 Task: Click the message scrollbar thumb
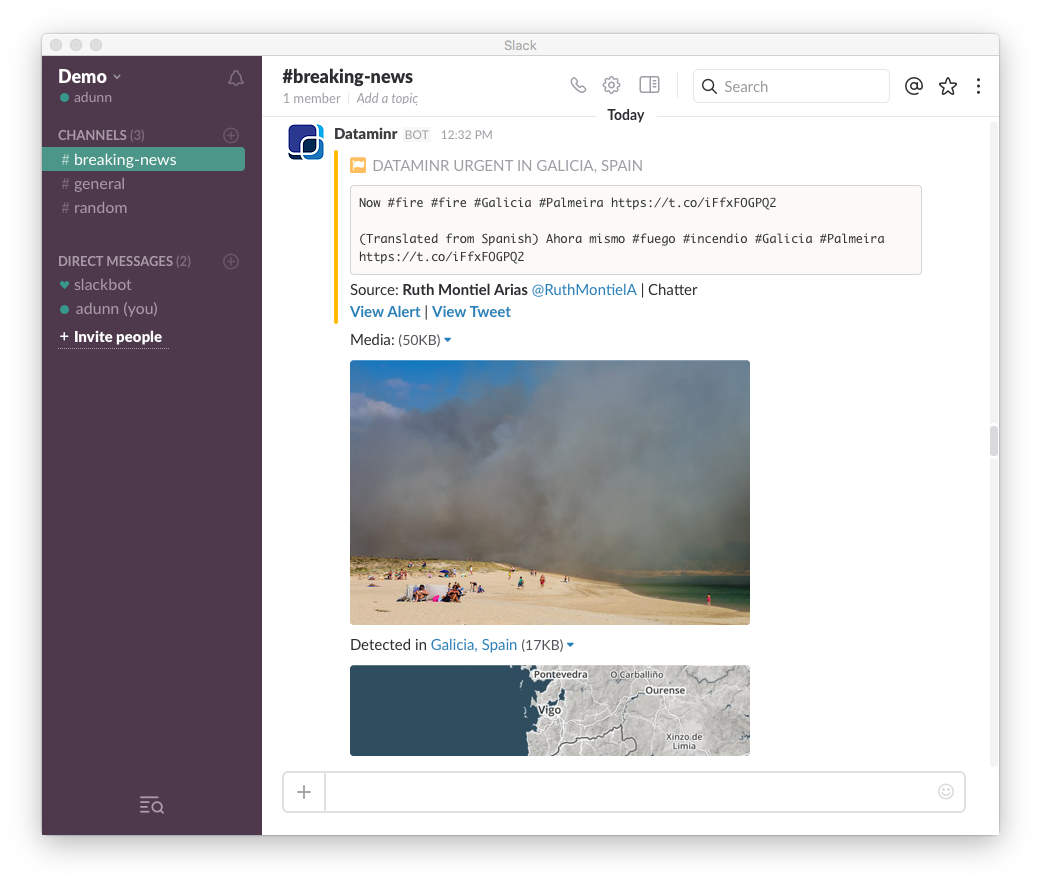[994, 441]
